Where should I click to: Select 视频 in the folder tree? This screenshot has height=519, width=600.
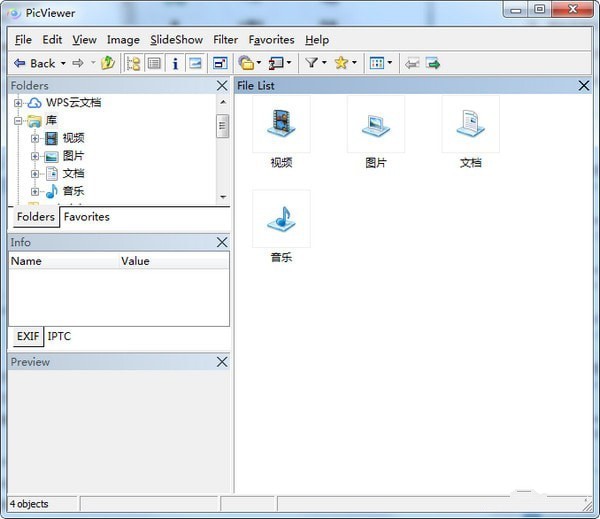[x=73, y=138]
